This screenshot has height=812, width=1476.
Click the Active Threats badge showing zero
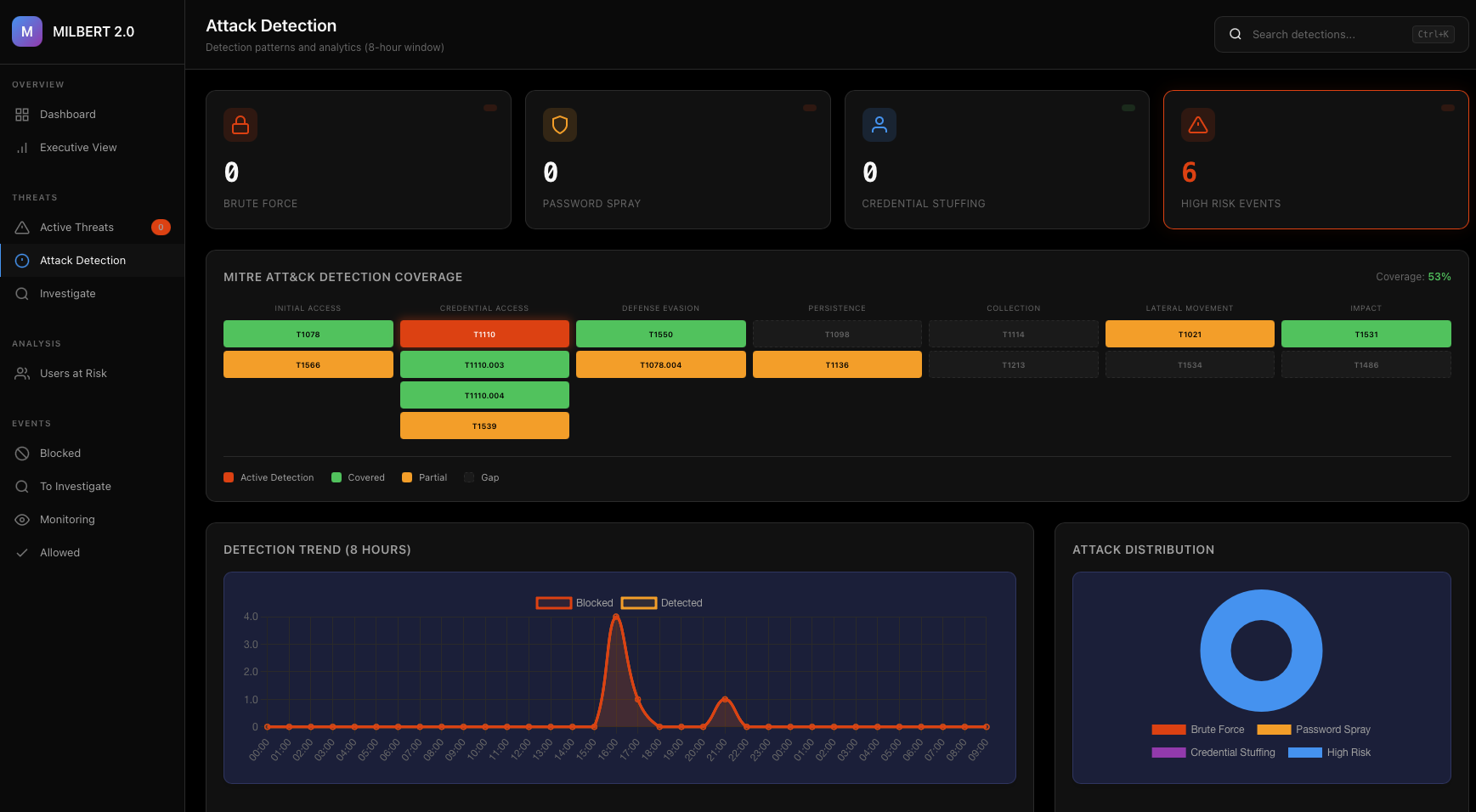161,227
